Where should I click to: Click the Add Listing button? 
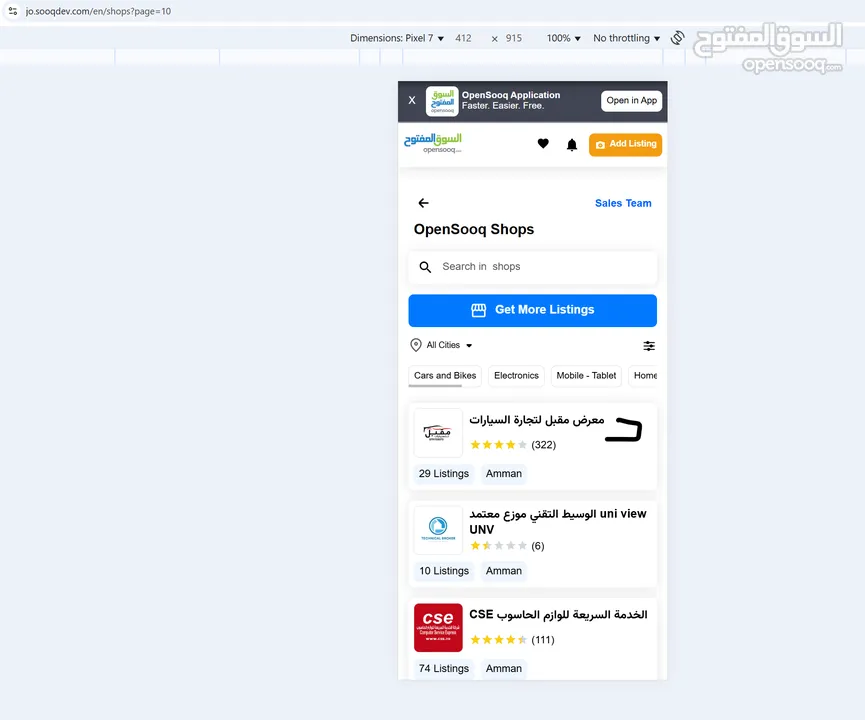click(625, 145)
